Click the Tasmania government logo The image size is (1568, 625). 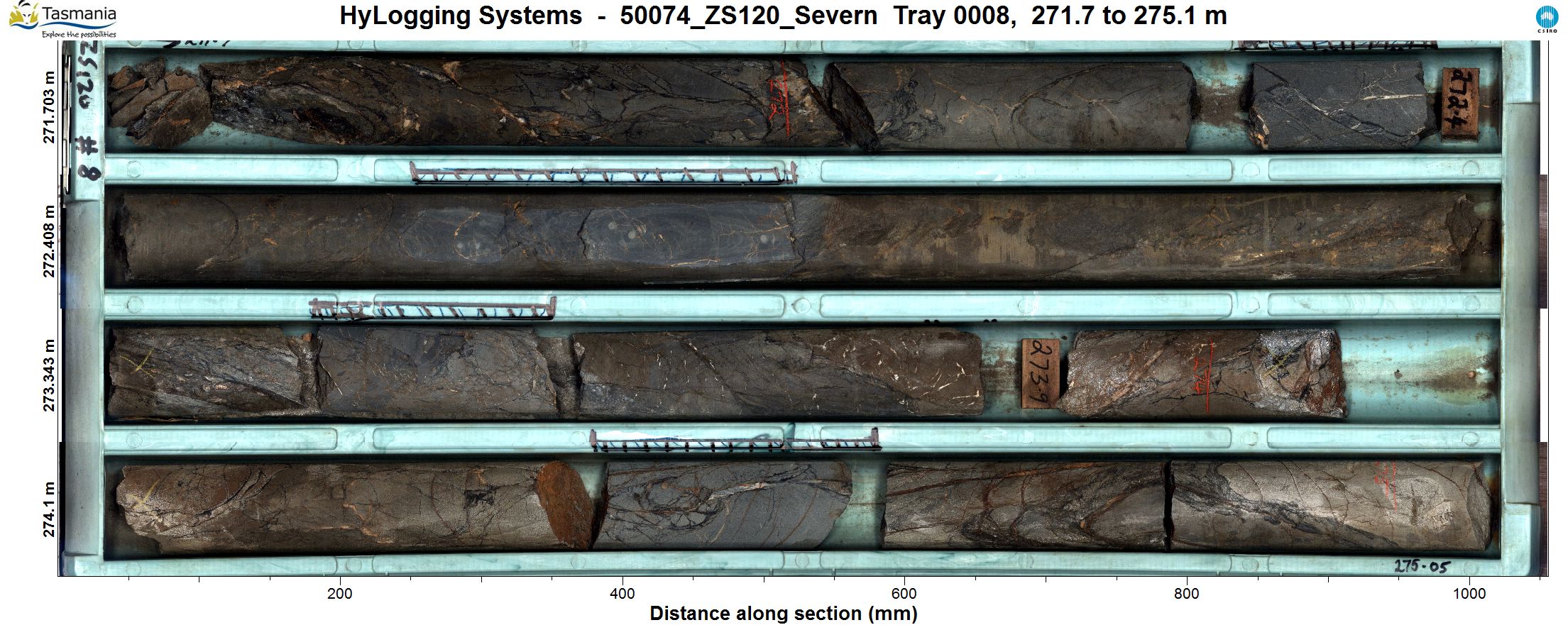62,19
